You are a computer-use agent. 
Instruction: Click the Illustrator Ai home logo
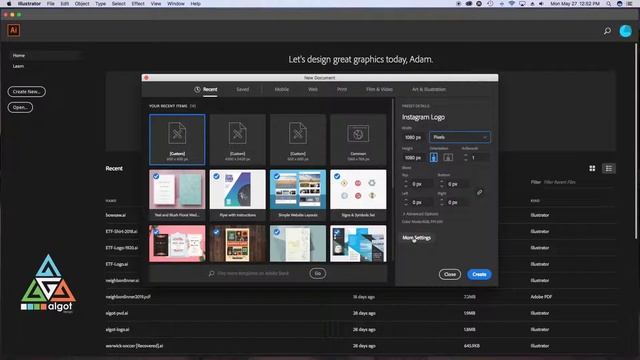(13, 30)
